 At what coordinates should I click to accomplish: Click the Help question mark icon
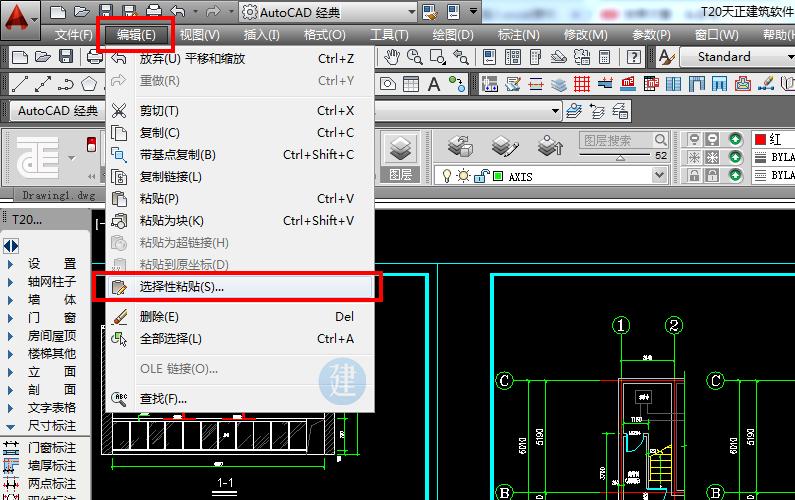633,57
